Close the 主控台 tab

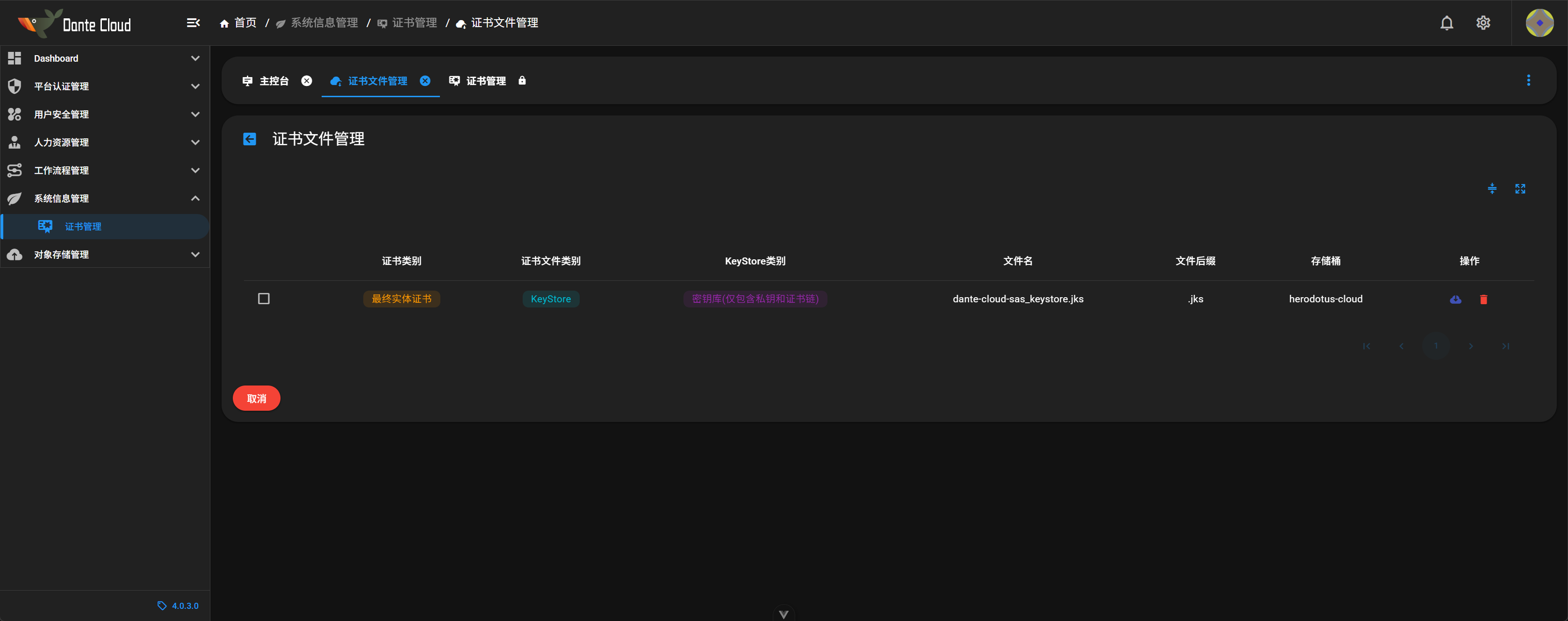(307, 81)
